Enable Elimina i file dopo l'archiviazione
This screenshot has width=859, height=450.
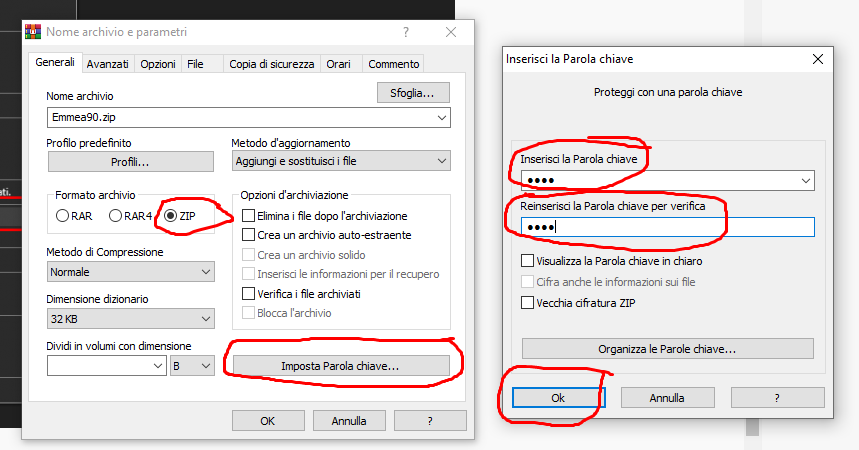click(x=248, y=215)
